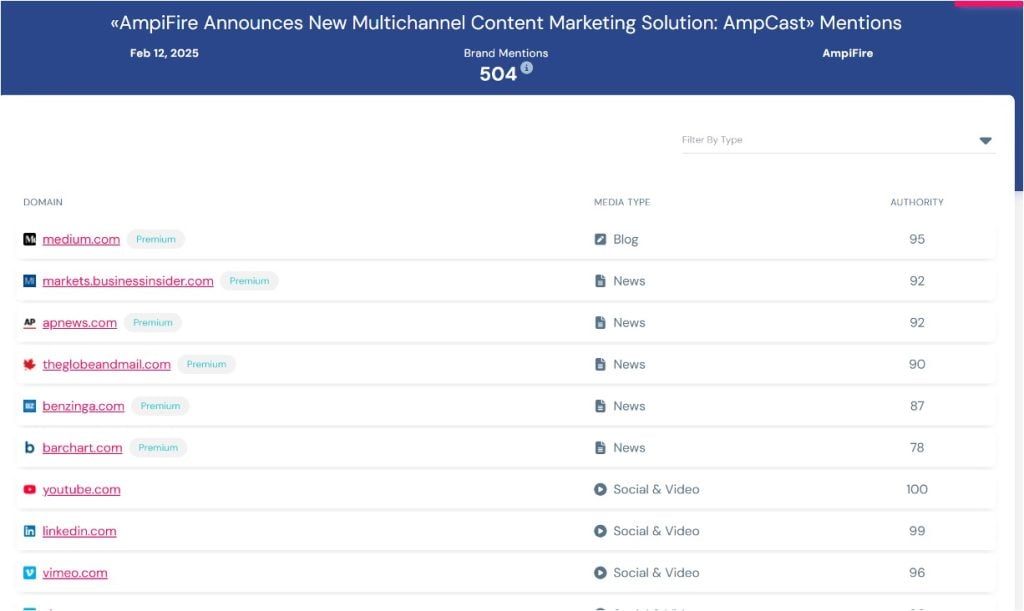Click the Medium favicon icon
Image resolution: width=1024 pixels, height=611 pixels.
[x=29, y=239]
